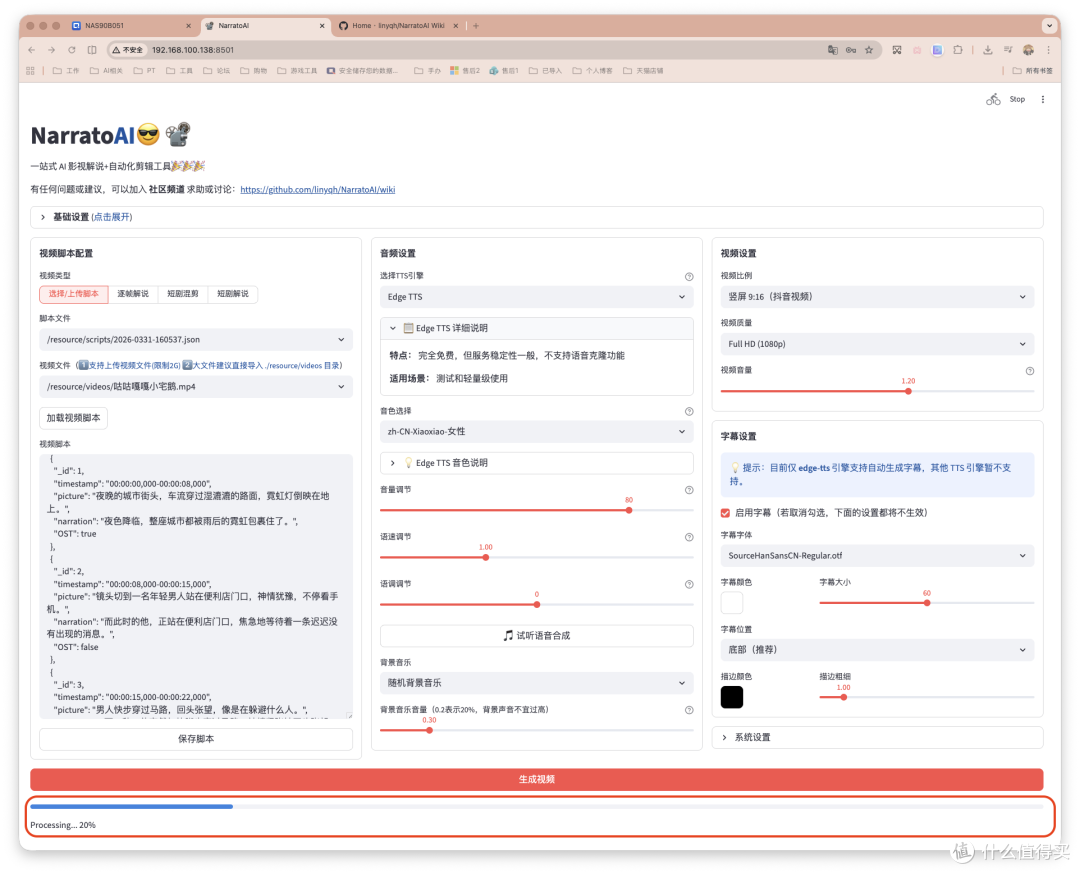Screen dimensions: 1080x874
Task: Click help icon beside 音量调节
Action: (689, 490)
